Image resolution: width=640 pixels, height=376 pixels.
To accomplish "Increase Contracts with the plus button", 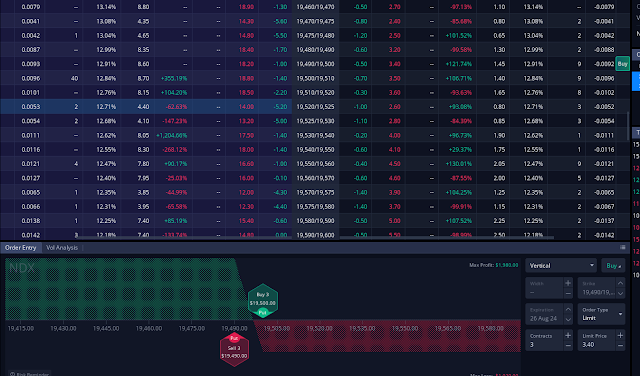I will click(x=568, y=335).
